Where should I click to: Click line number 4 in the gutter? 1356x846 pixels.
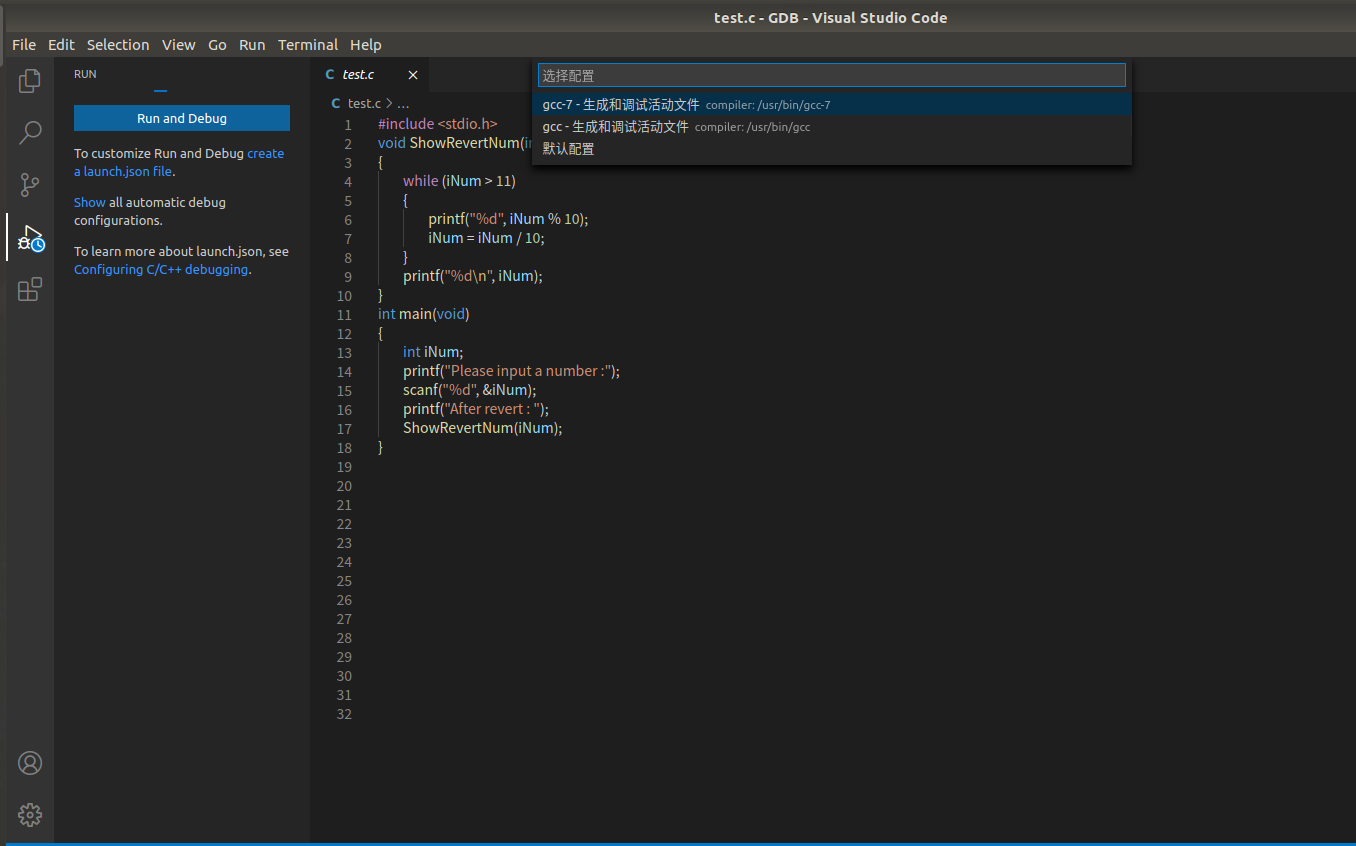[x=347, y=181]
